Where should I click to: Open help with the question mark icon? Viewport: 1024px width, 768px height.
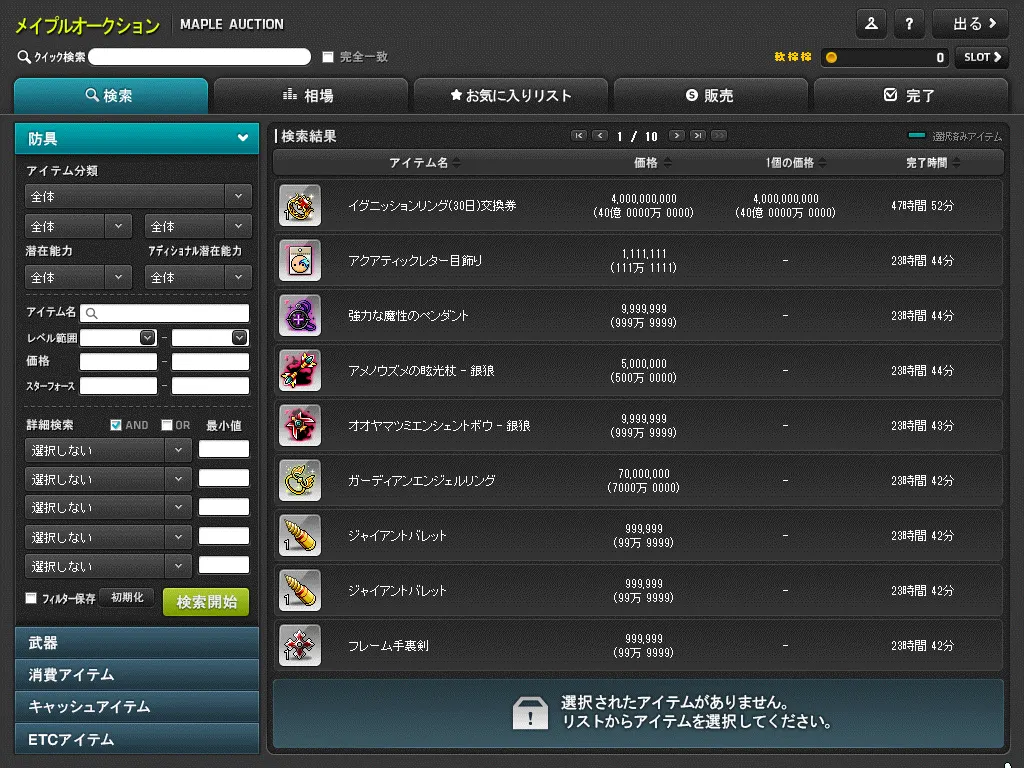coord(908,23)
